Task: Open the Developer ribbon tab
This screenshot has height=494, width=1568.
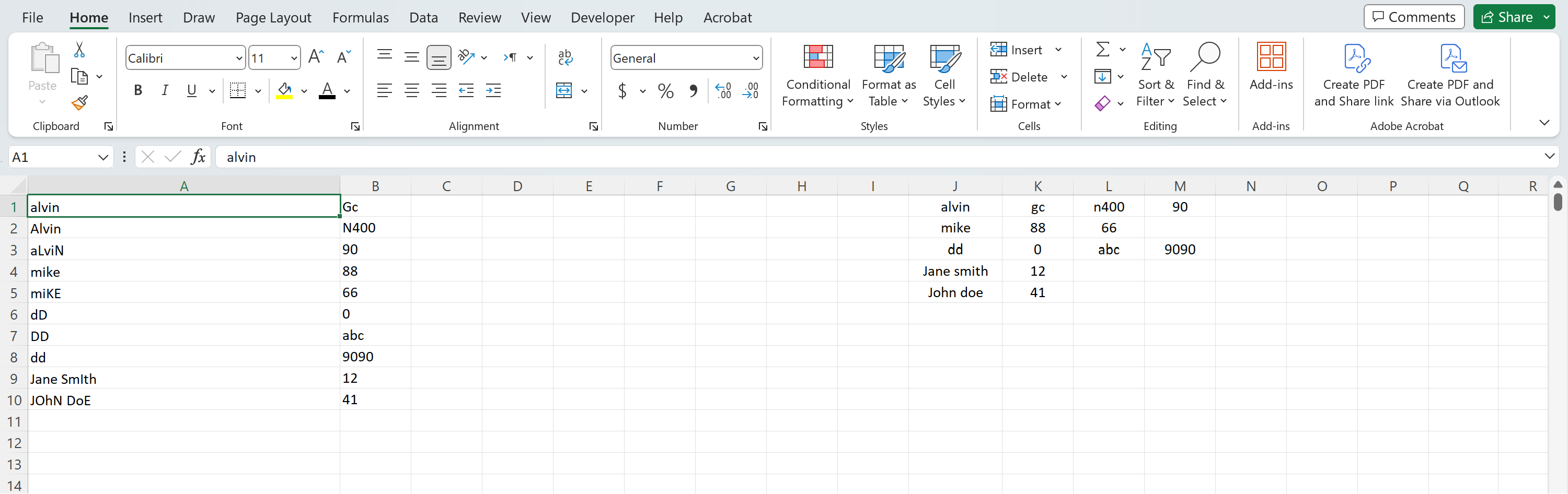Action: click(x=602, y=17)
